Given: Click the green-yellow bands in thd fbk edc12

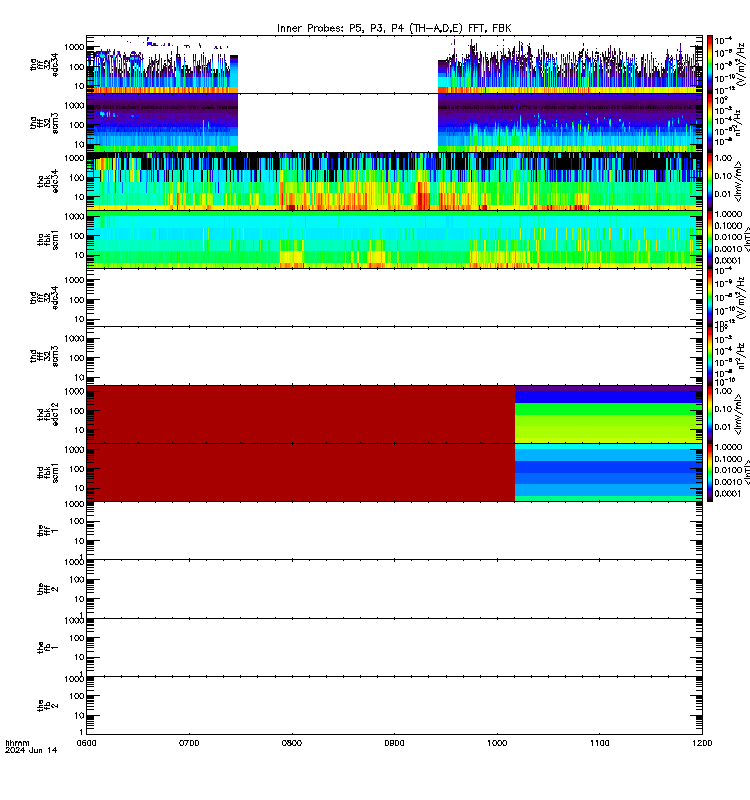Looking at the screenshot, I should [x=608, y=422].
